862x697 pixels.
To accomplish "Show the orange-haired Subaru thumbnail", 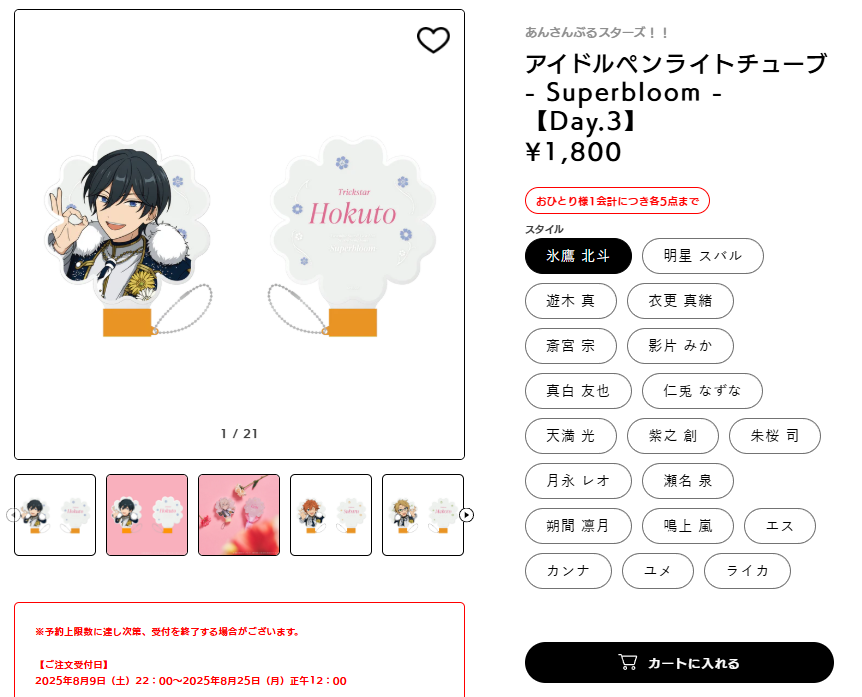I will click(x=331, y=515).
